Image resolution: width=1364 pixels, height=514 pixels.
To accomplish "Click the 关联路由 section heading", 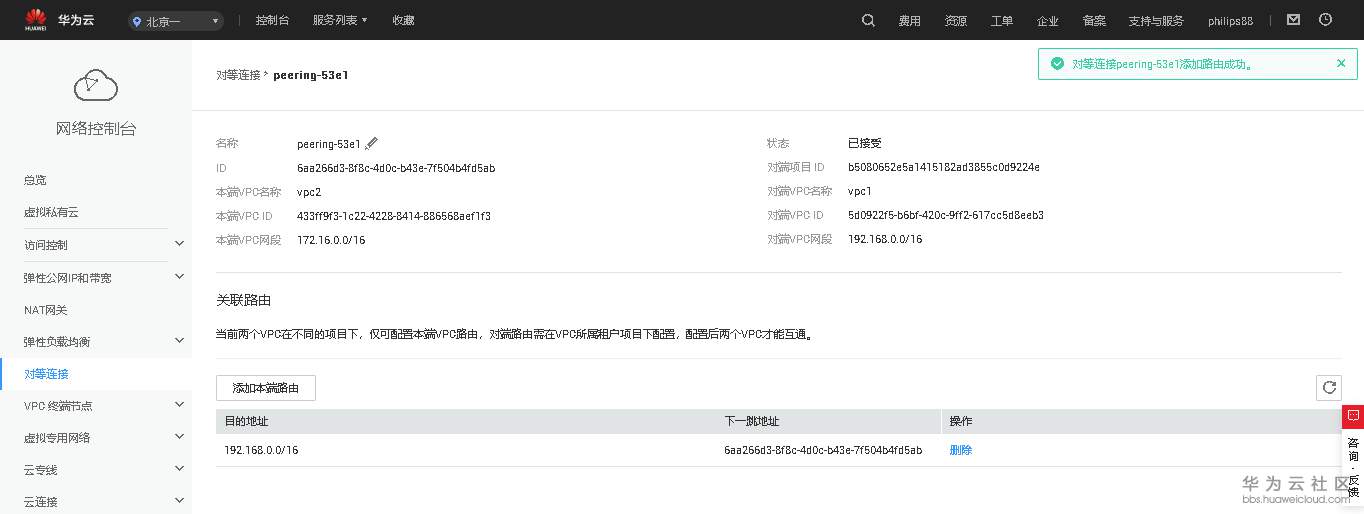I will pyautogui.click(x=244, y=300).
